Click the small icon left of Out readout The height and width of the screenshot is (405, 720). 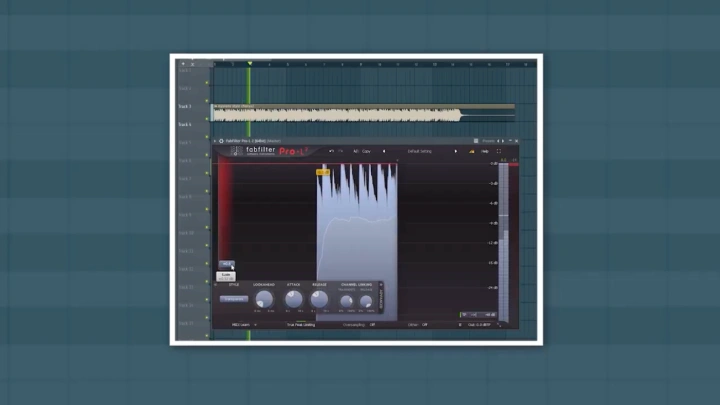[460, 325]
